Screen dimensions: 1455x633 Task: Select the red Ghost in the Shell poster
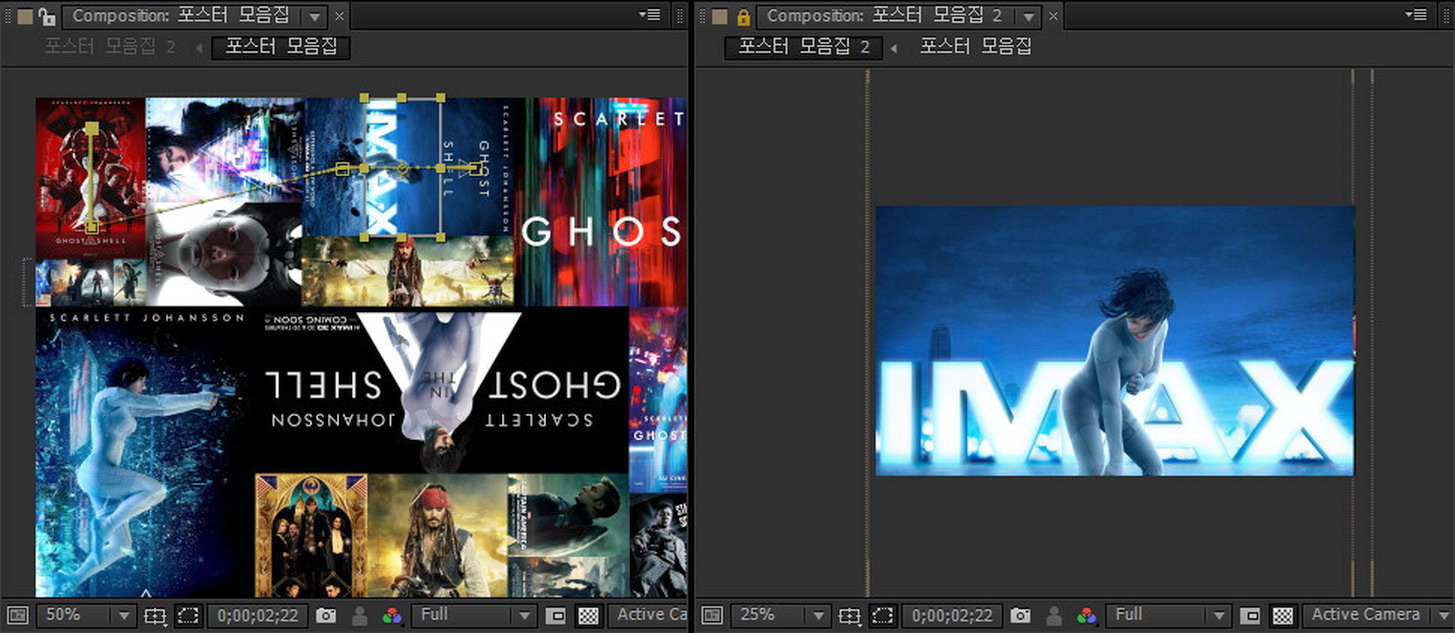tap(90, 178)
